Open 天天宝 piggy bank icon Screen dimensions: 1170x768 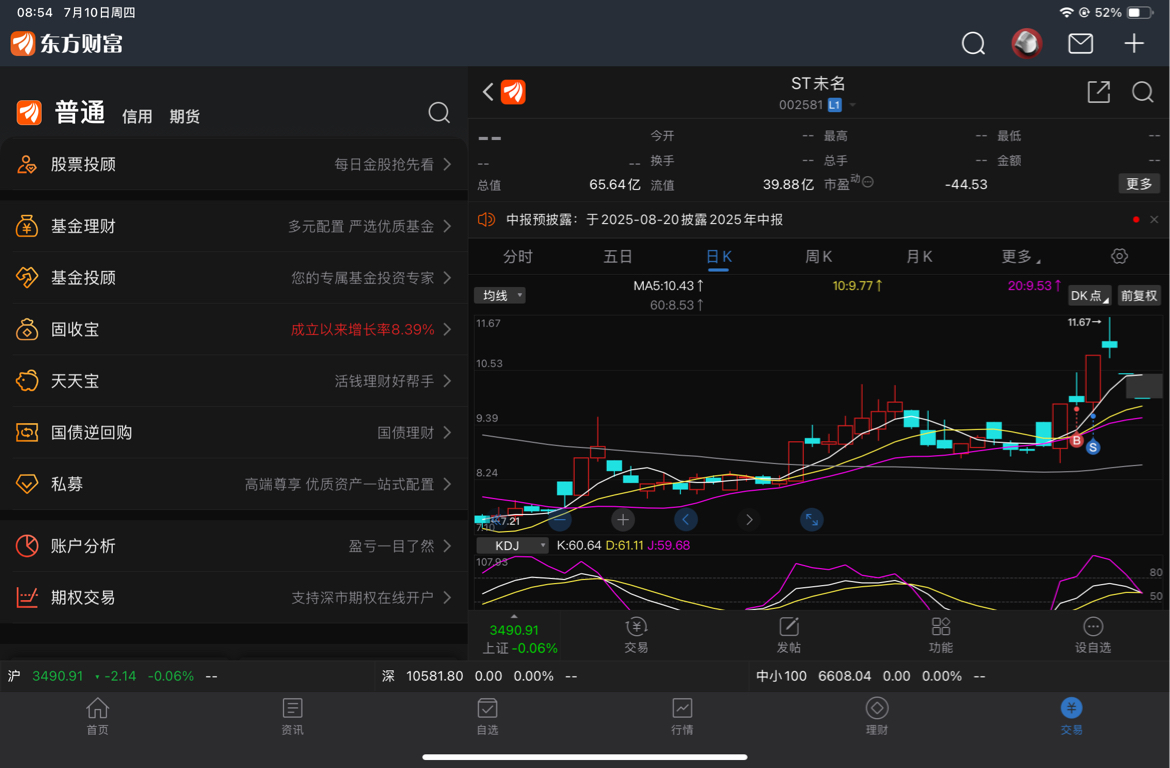coord(27,381)
